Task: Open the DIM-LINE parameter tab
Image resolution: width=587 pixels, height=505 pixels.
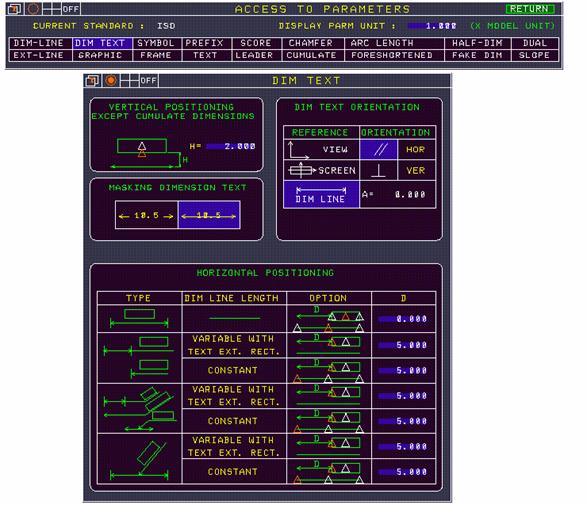Action: 40,43
